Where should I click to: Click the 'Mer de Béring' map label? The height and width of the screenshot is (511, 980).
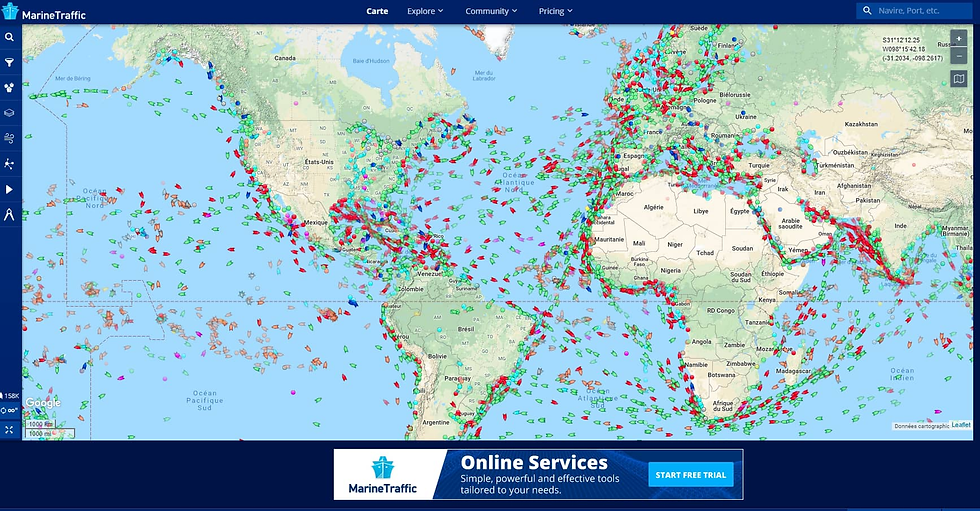73,79
